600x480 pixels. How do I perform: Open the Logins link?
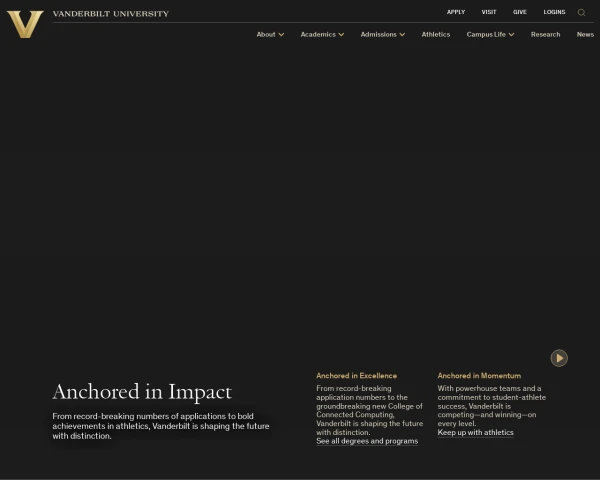pyautogui.click(x=554, y=12)
